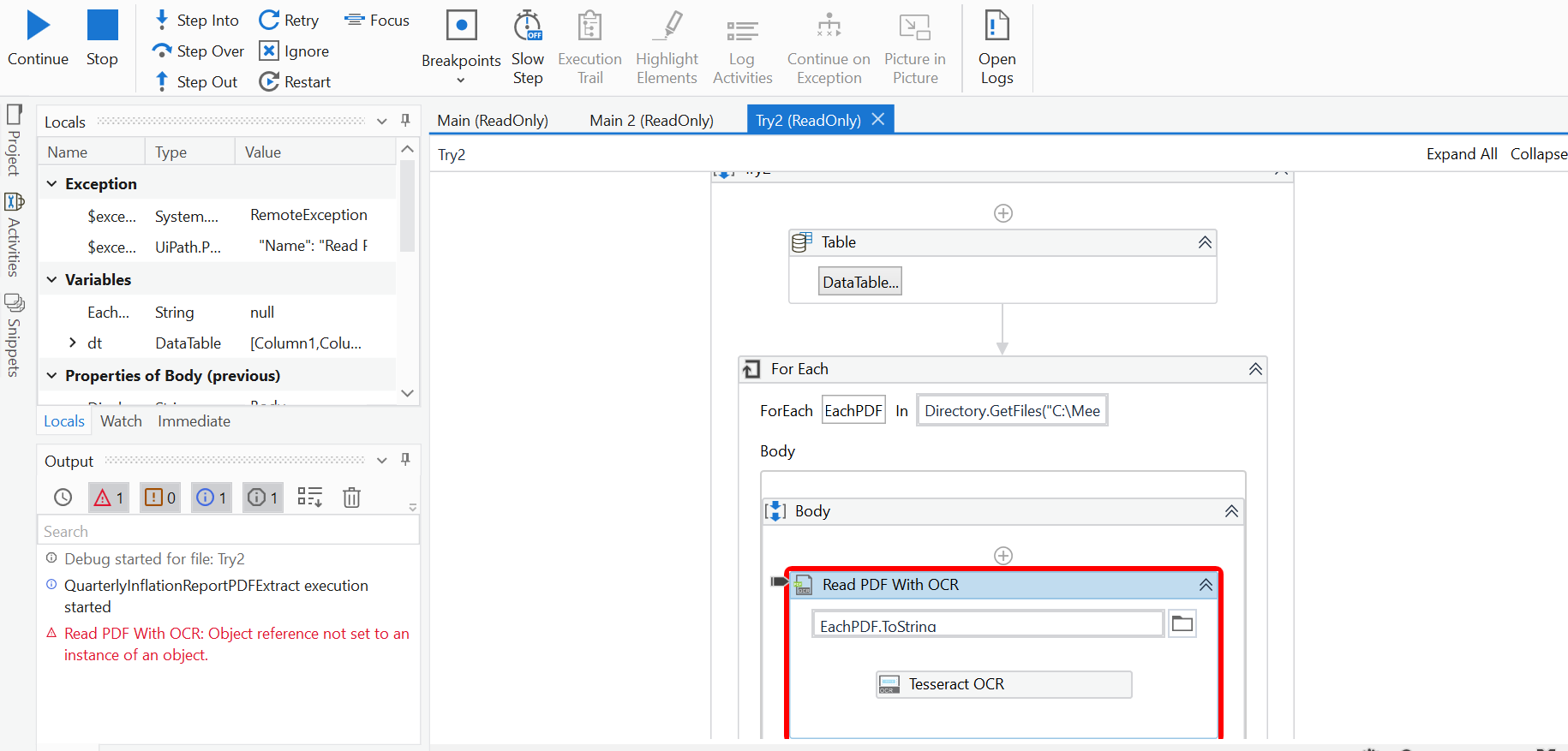
Task: Collapse the Exception group in Locals
Action: tap(51, 184)
